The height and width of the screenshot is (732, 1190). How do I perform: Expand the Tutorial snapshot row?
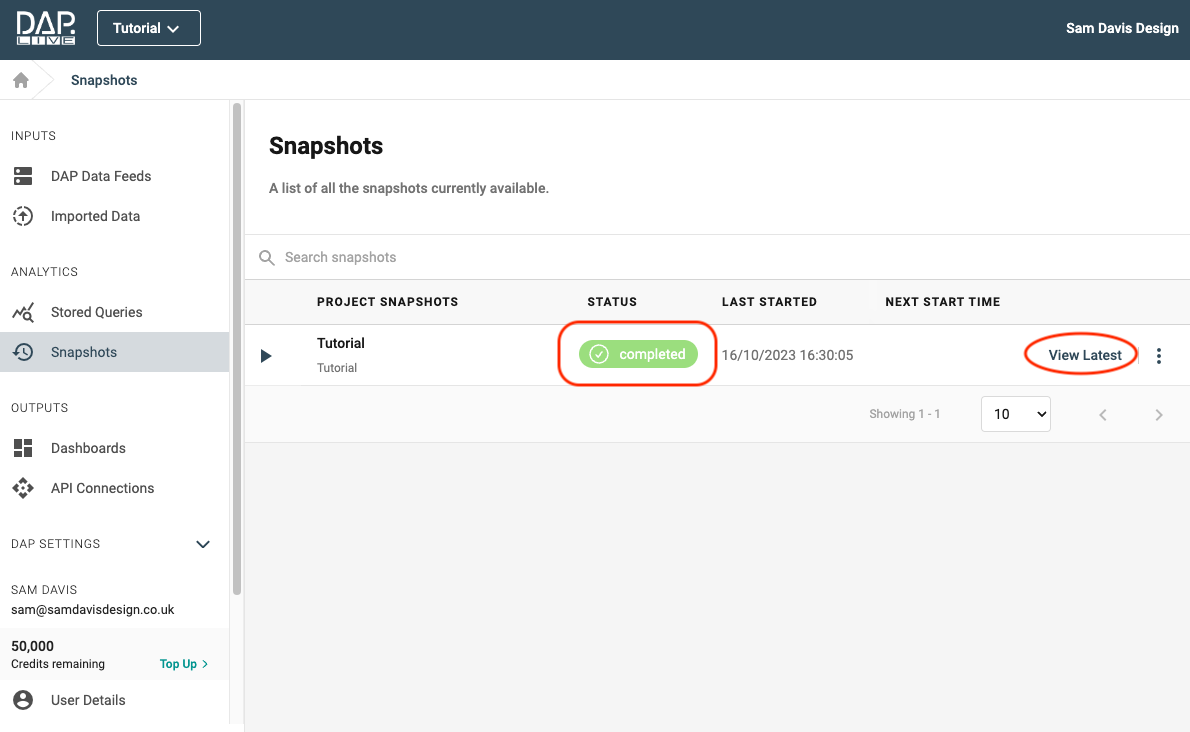click(x=266, y=355)
